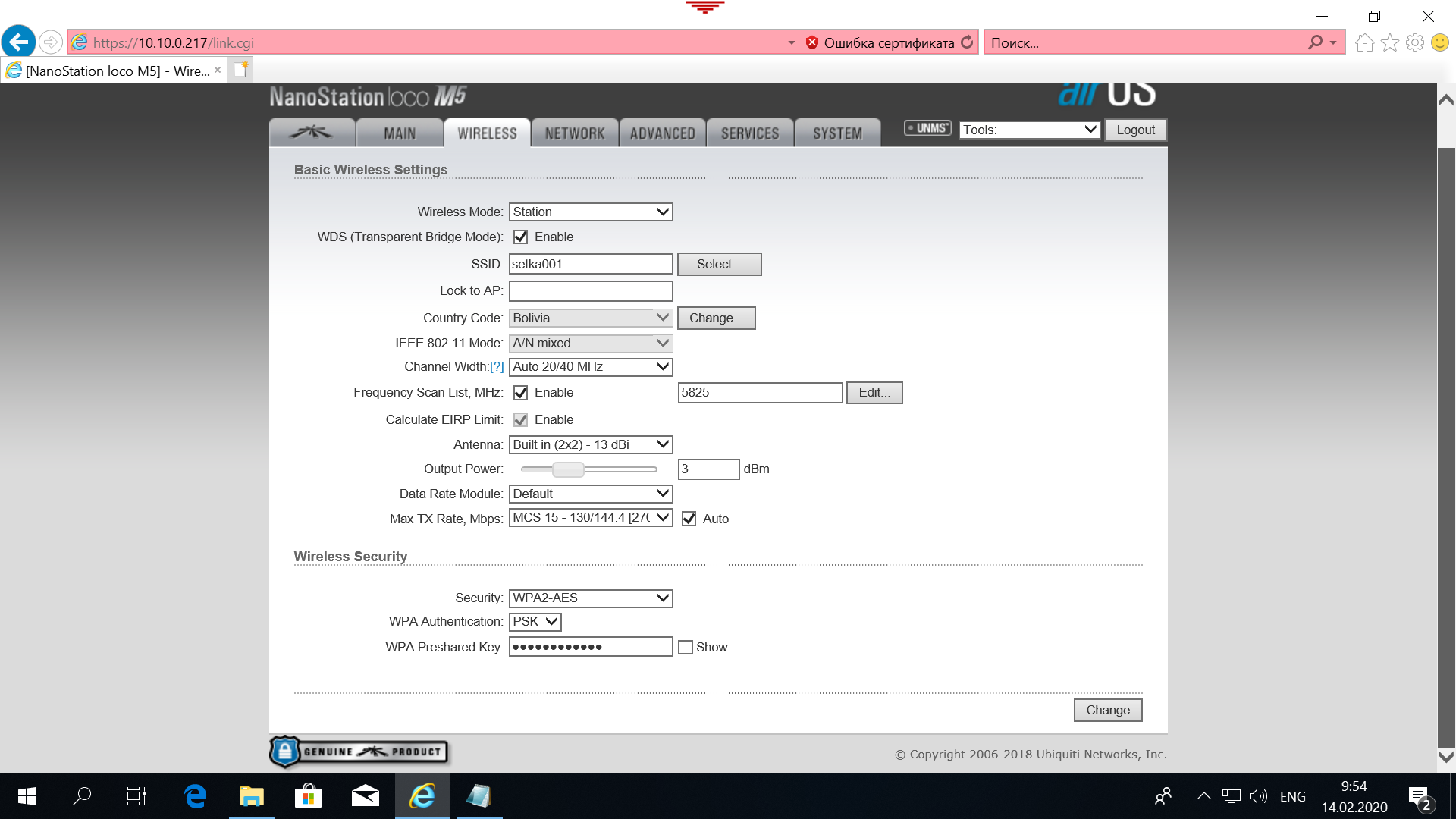Viewport: 1456px width, 819px height.
Task: Expand Data Rate Module dropdown
Action: [x=591, y=494]
